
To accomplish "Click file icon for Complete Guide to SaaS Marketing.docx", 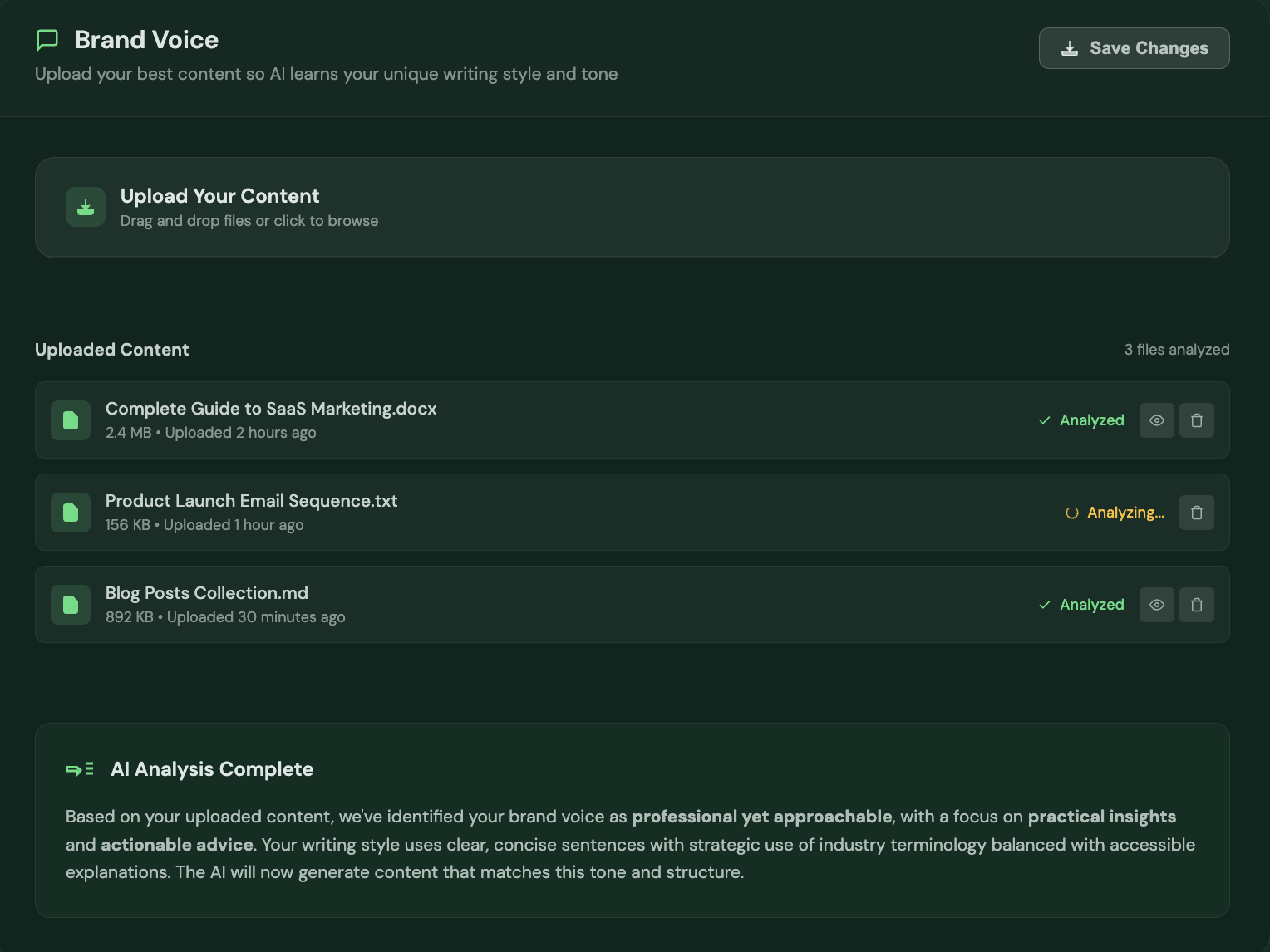I will click(x=71, y=420).
